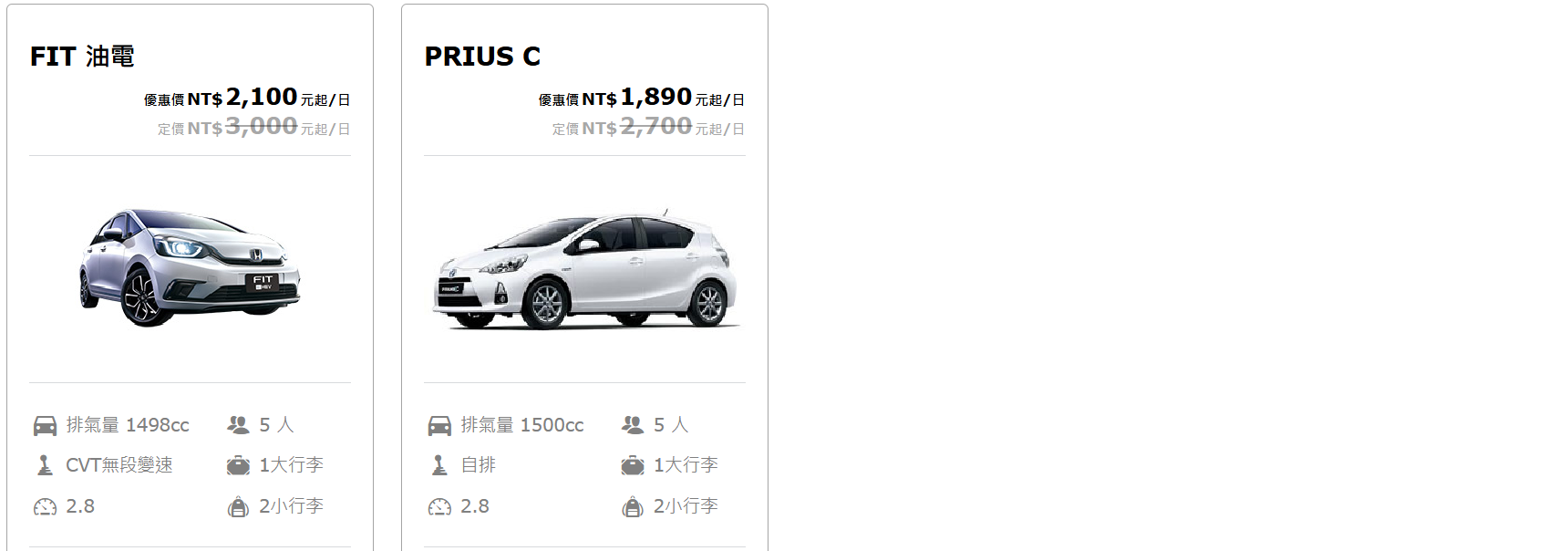Click the gear shift icon beside CVT無段變速
1568x551 pixels.
45,465
